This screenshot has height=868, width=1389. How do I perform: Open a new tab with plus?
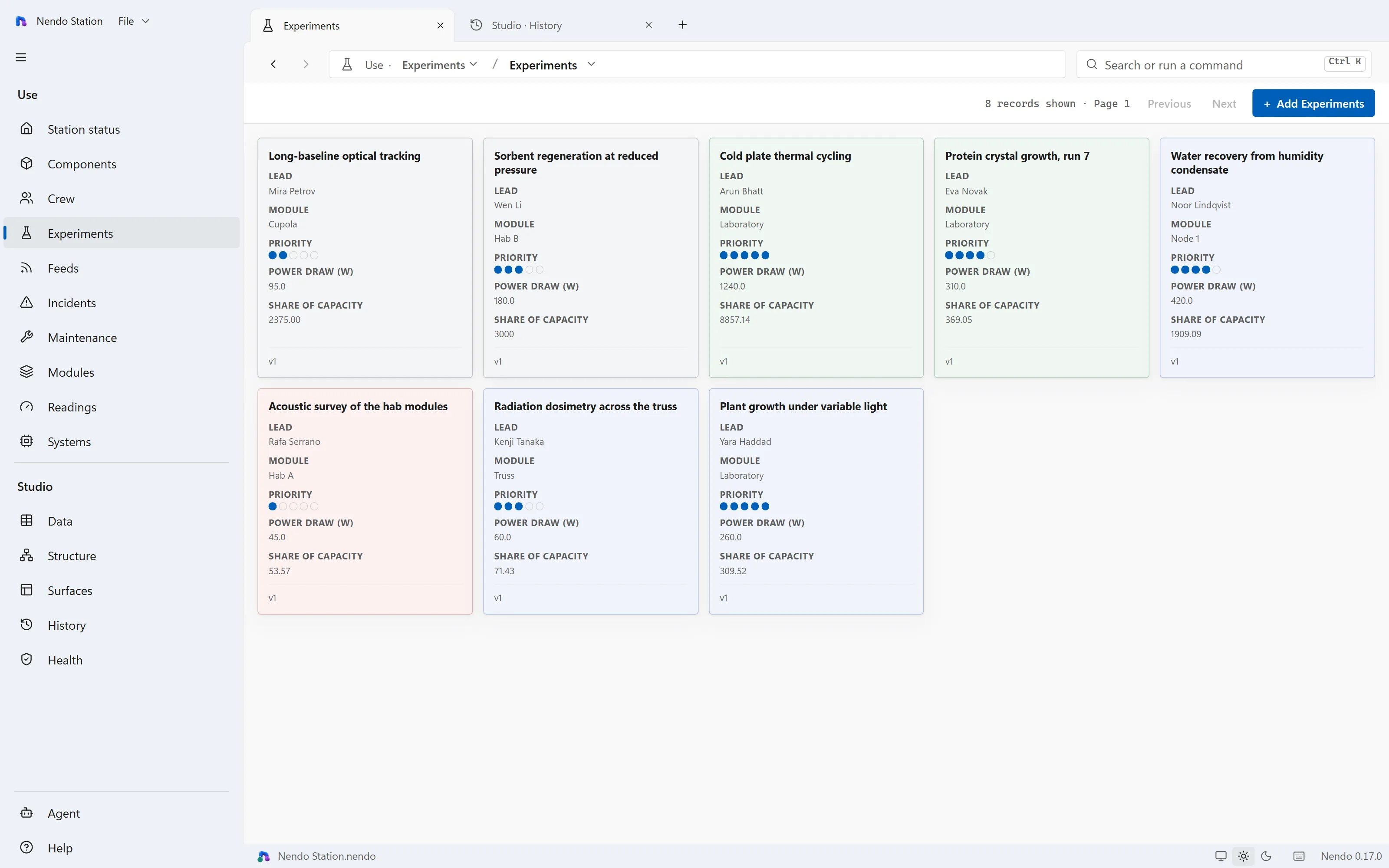point(682,25)
